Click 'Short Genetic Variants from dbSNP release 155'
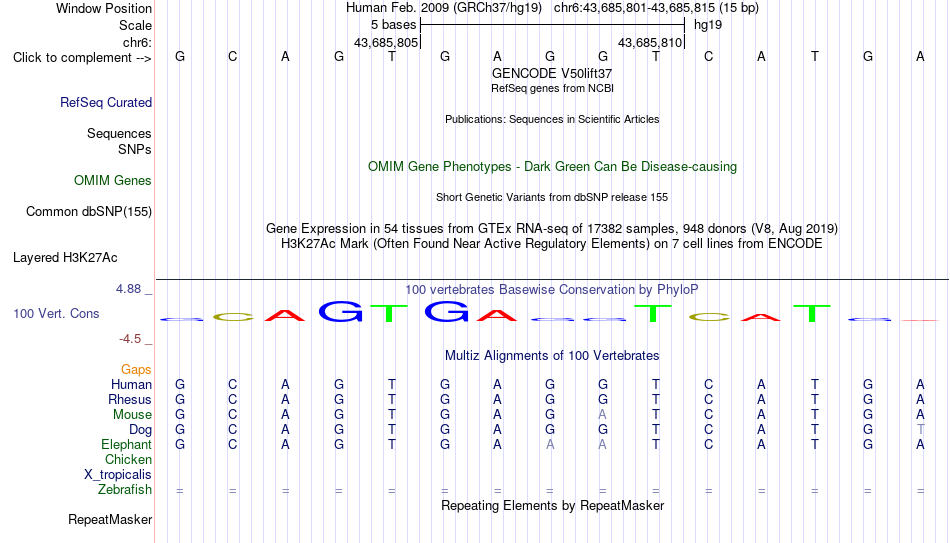The width and height of the screenshot is (950, 543). [x=552, y=198]
